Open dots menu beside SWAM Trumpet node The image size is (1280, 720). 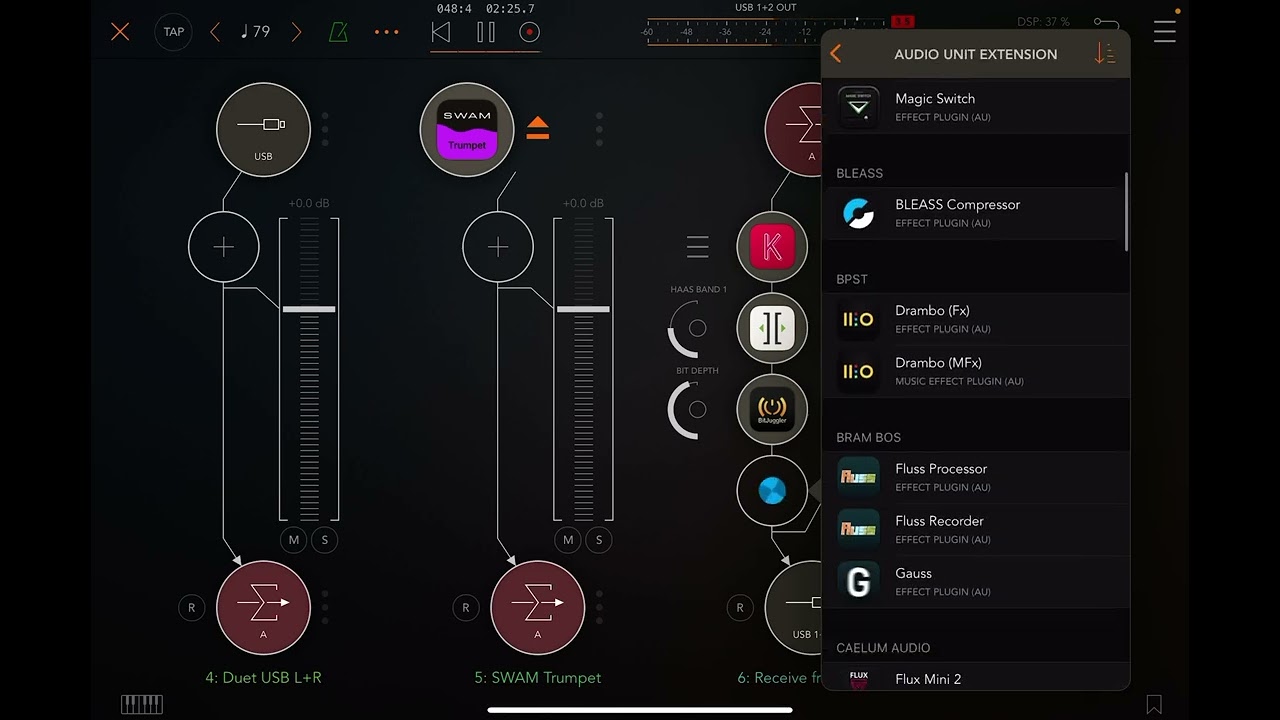point(599,129)
